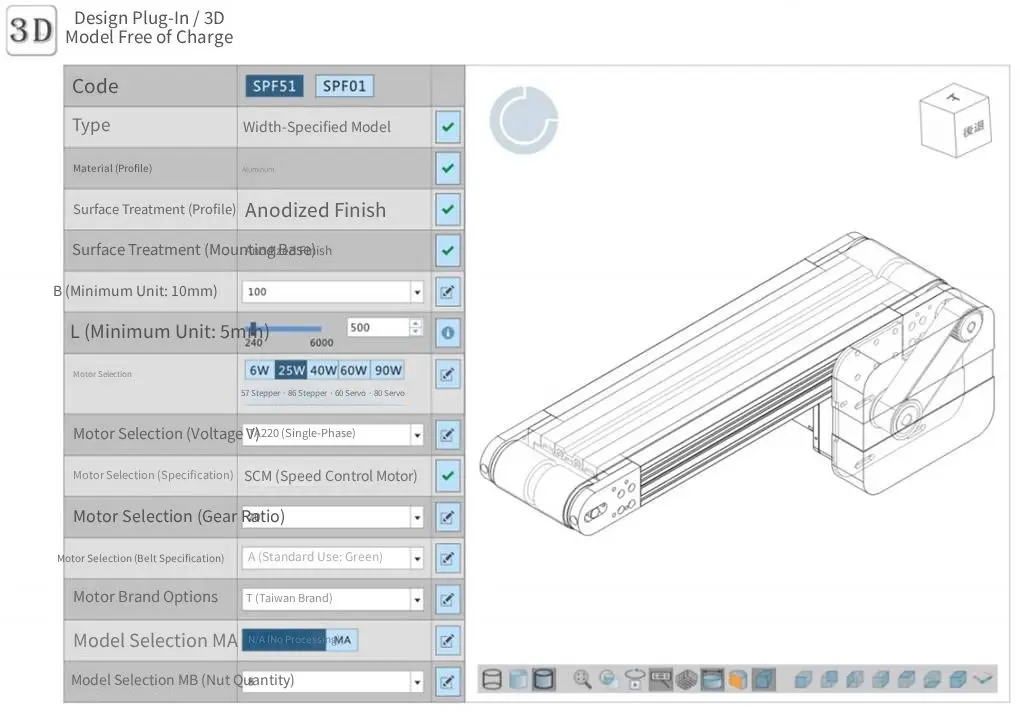Screen dimensions: 1020x712
Task: Select the SPF51 code tab
Action: (x=273, y=86)
